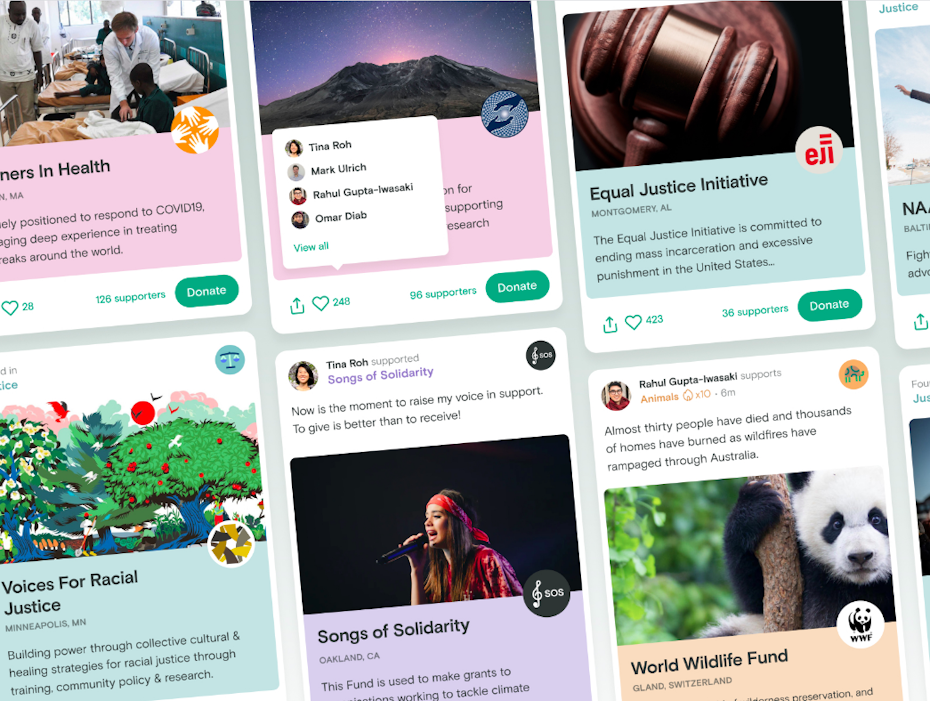
Task: Click share icon next to 248 likes
Action: (x=297, y=305)
